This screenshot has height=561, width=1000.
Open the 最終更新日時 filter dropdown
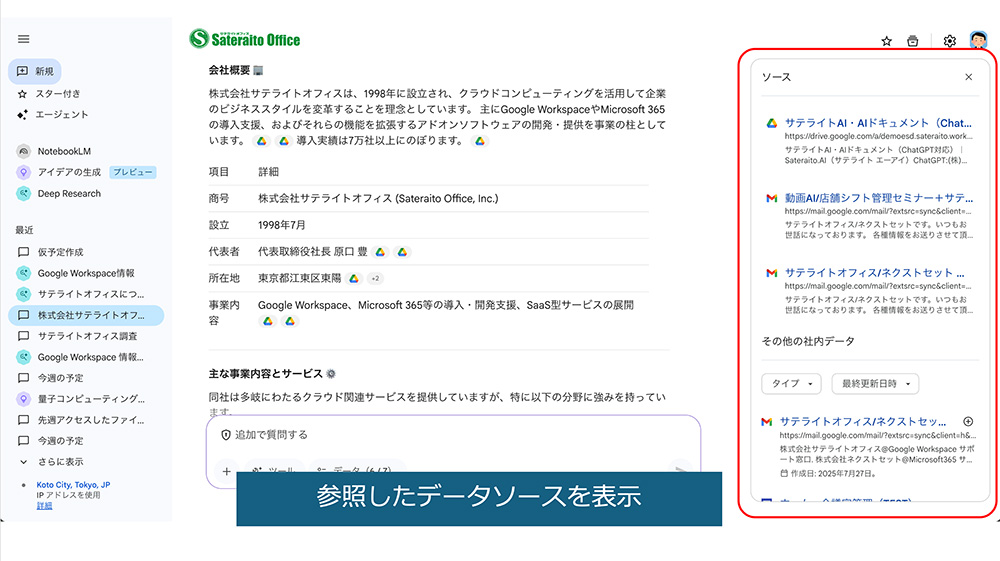point(874,384)
